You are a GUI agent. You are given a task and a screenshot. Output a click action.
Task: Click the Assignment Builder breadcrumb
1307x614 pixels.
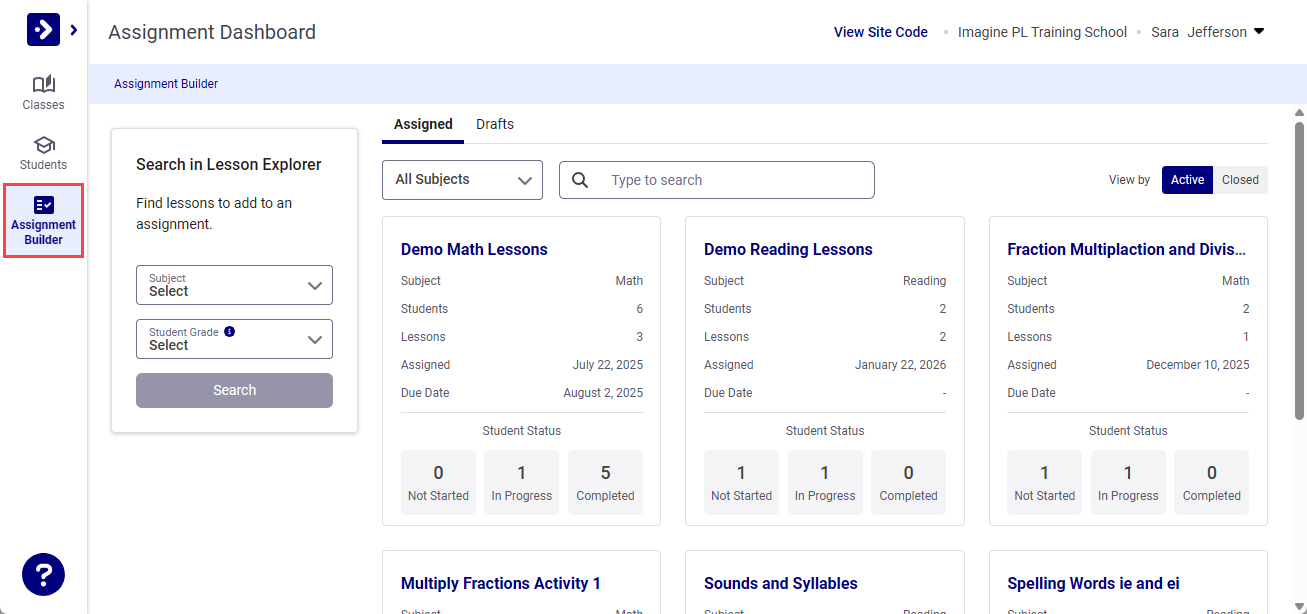pyautogui.click(x=166, y=83)
